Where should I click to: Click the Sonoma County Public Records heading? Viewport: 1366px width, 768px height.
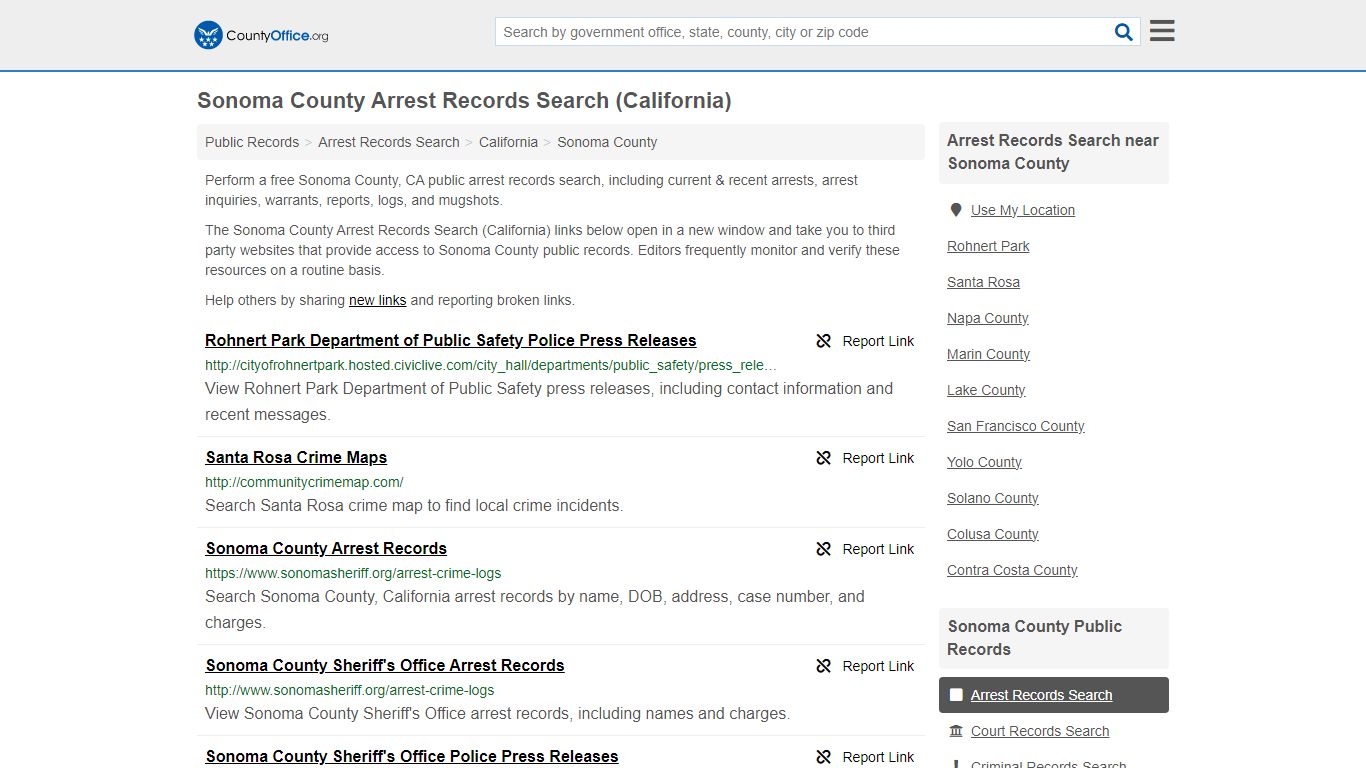pyautogui.click(x=1035, y=638)
